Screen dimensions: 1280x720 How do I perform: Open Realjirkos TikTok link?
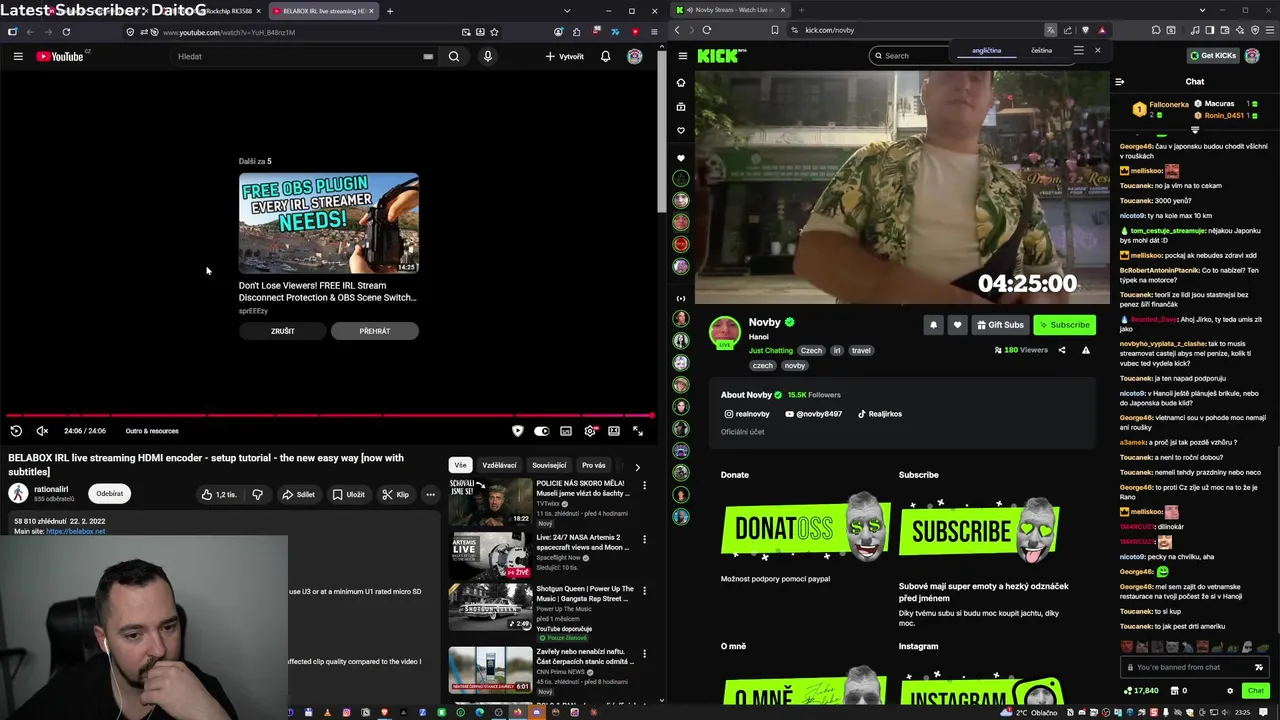click(880, 414)
